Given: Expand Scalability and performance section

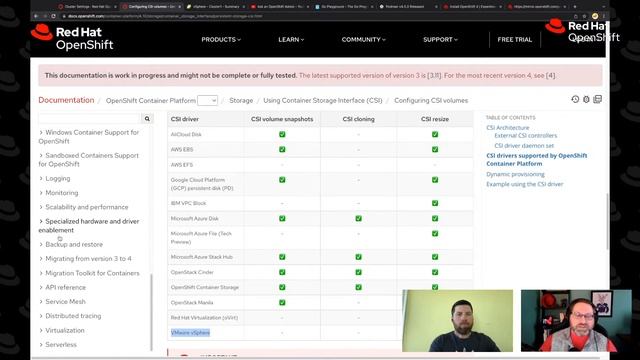Looking at the screenshot, I should tap(83, 207).
